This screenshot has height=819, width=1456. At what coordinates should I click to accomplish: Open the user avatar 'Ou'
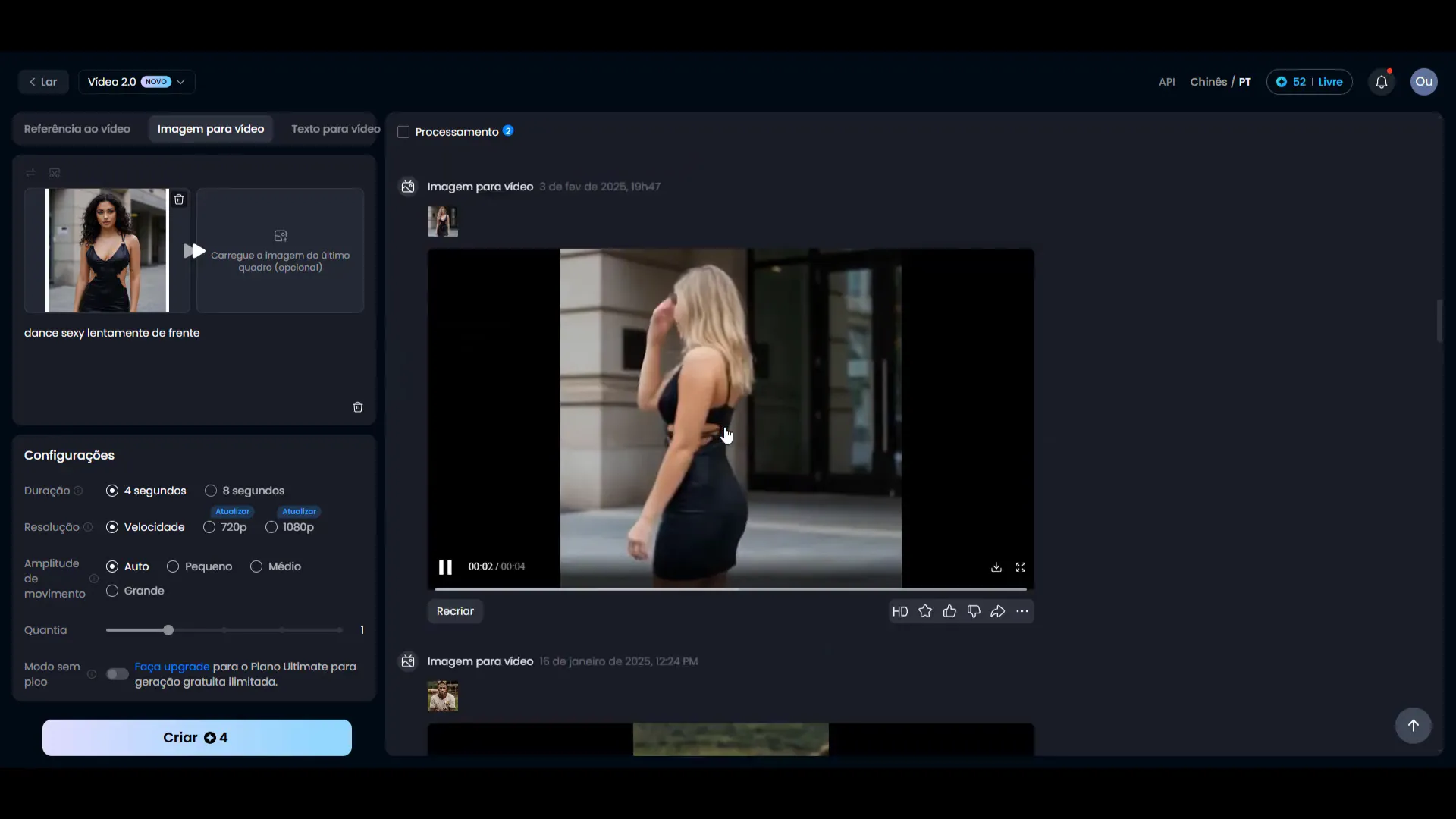click(x=1424, y=82)
